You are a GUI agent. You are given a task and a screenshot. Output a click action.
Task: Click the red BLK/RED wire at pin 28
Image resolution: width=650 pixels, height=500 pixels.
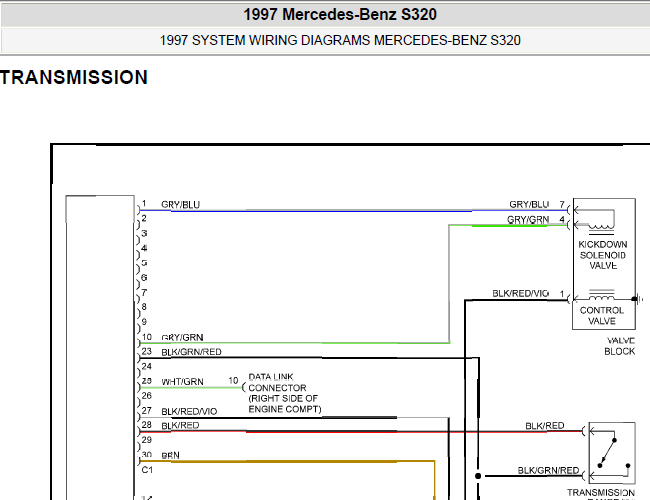(x=361, y=432)
